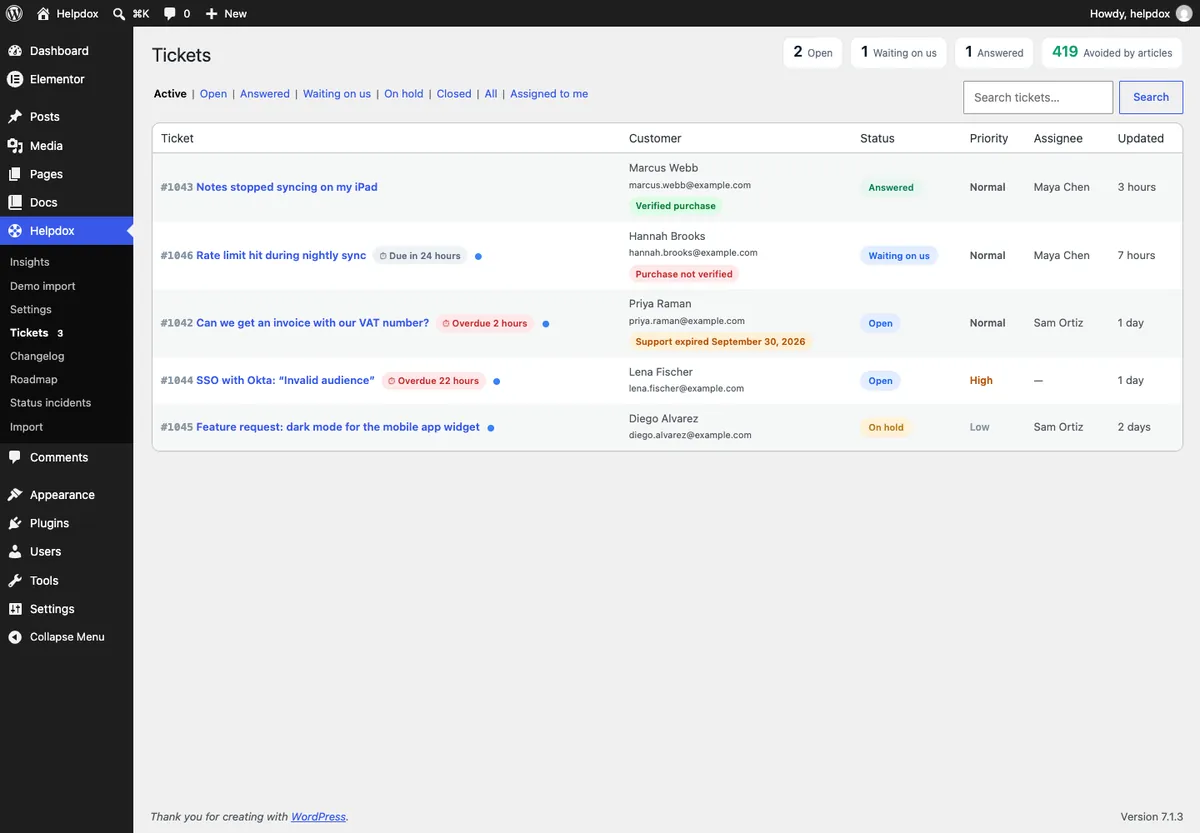Screen dimensions: 1200x833
Task: Open the Roadmap submenu item
Action: tap(34, 379)
